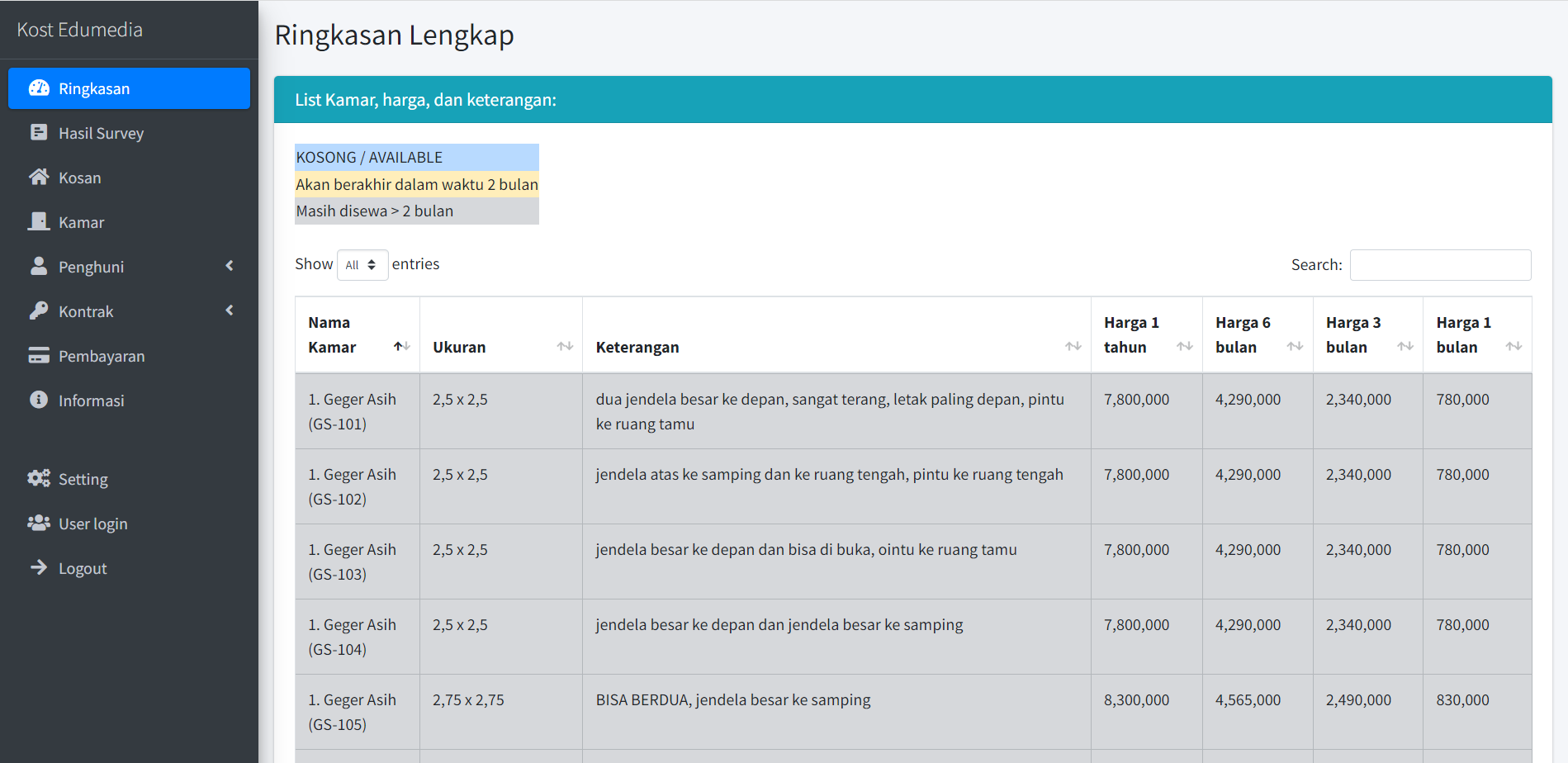The height and width of the screenshot is (763, 1568).
Task: Click the Ringkasan dashboard icon in sidebar
Action: point(39,88)
